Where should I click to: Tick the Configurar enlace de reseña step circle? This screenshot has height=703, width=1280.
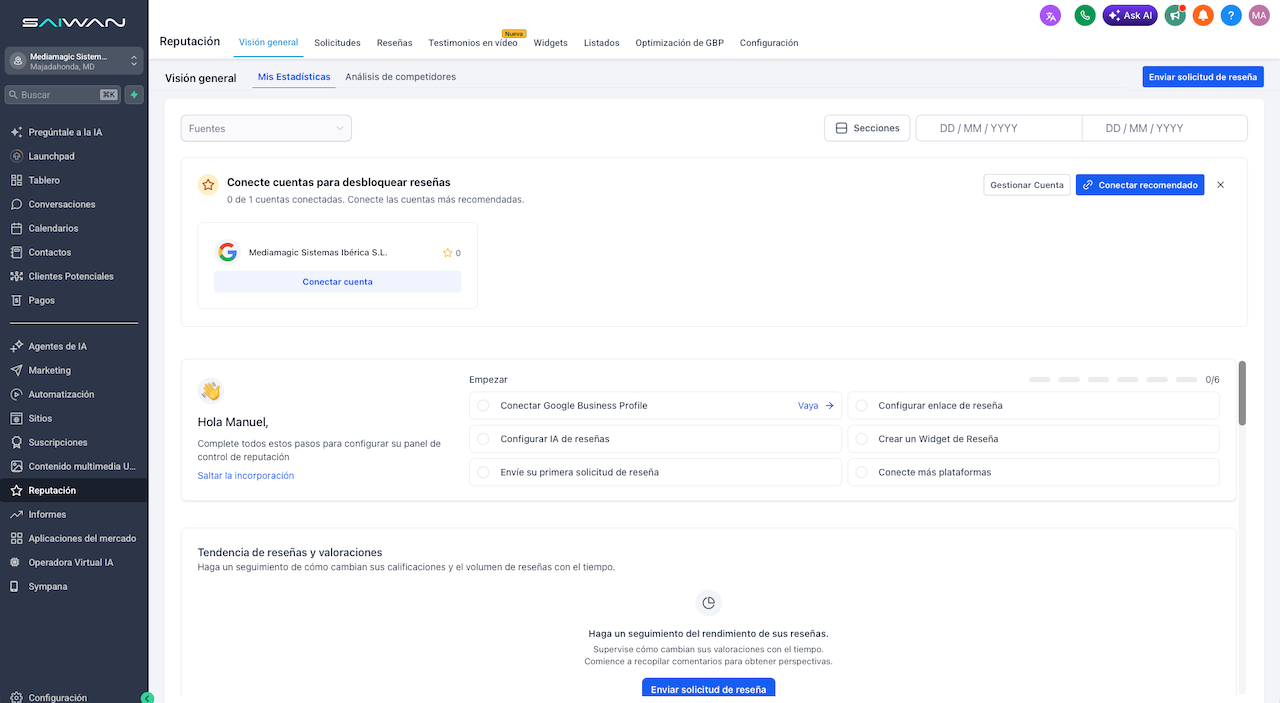861,405
